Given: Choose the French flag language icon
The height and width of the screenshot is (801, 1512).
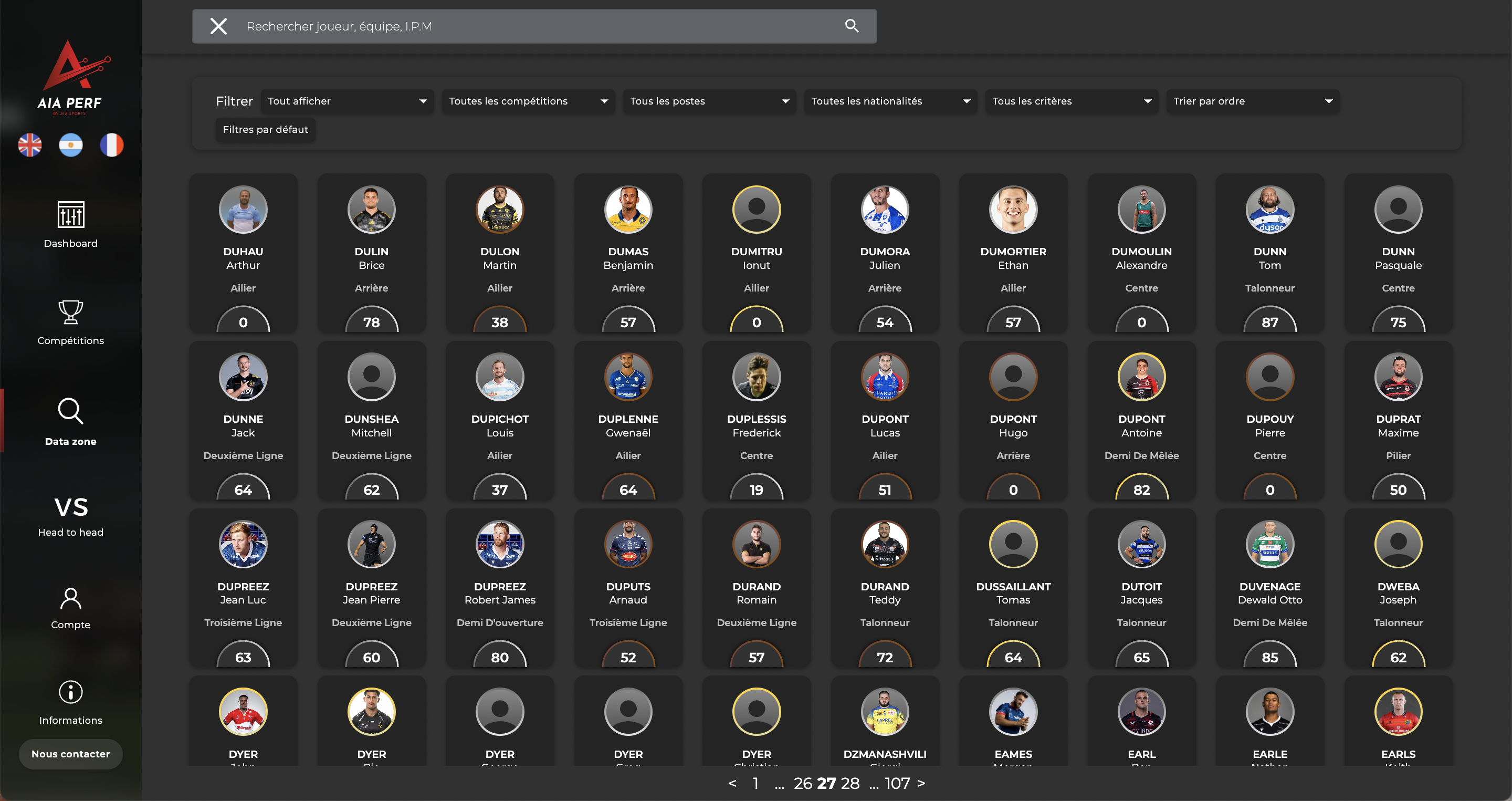Looking at the screenshot, I should point(111,145).
